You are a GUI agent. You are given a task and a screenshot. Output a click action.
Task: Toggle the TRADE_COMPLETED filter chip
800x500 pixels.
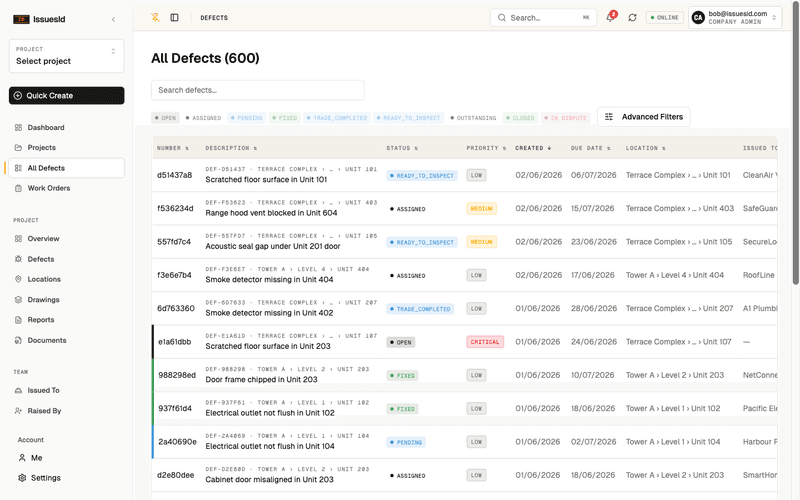337,118
